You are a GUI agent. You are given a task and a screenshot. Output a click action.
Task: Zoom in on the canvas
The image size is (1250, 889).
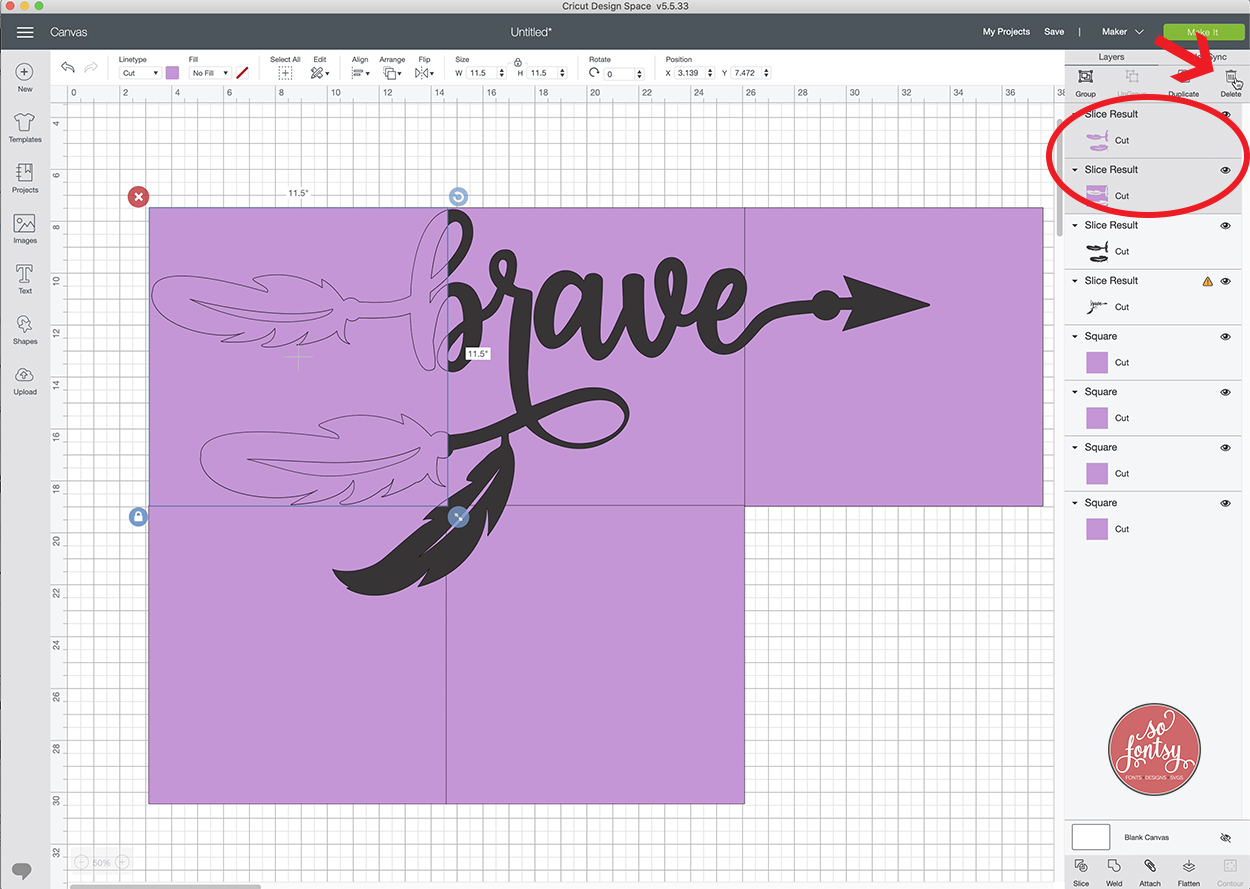(123, 862)
